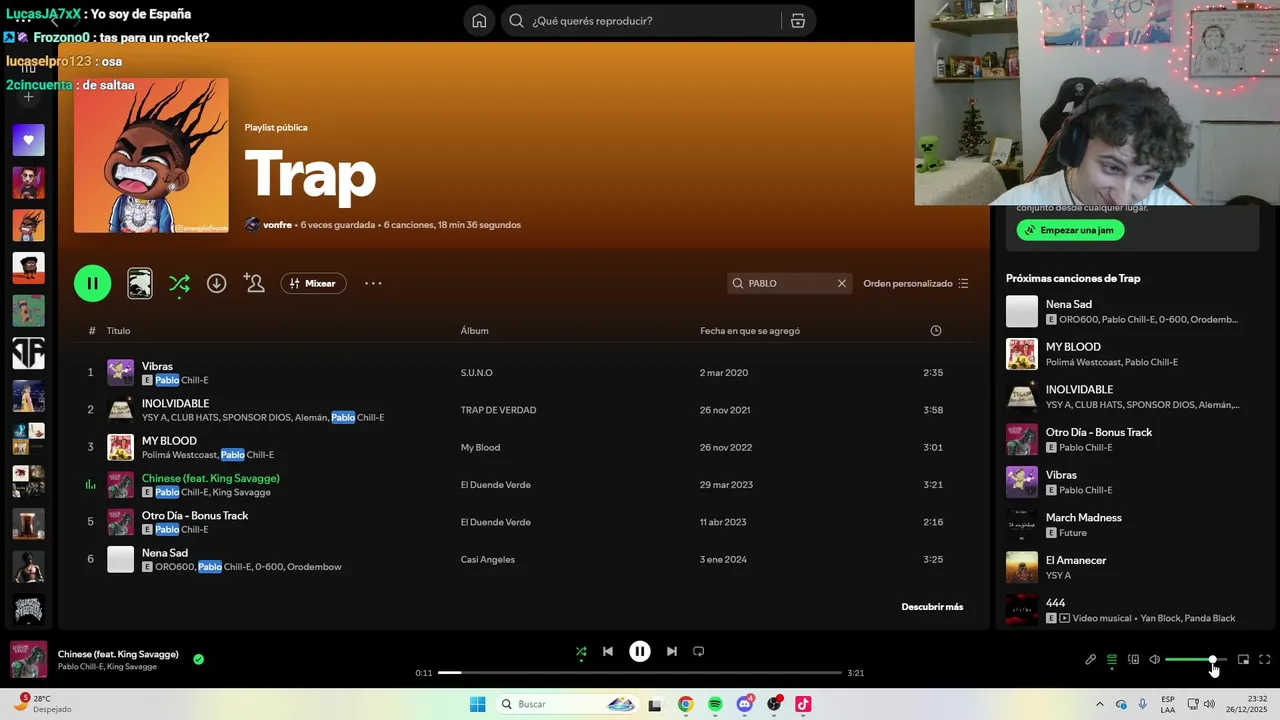The image size is (1280, 720).
Task: Open the Orden personalizado sort dropdown
Action: [x=916, y=284]
